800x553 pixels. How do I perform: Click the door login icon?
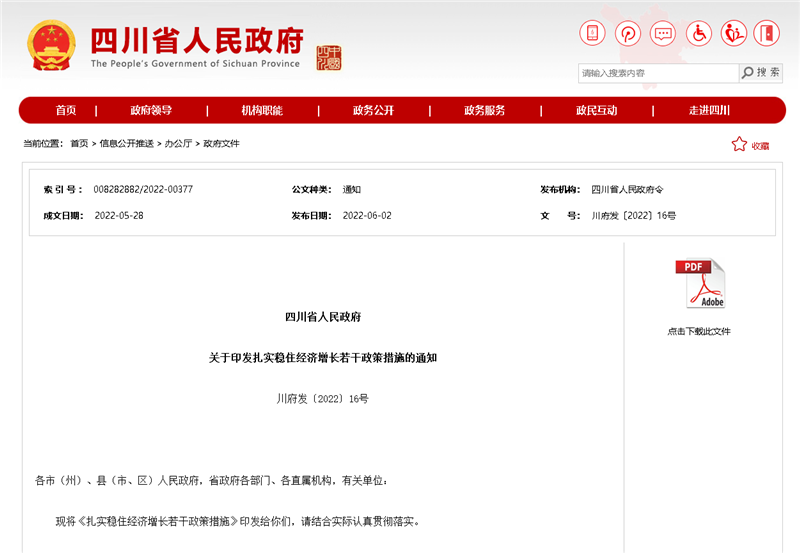[x=767, y=33]
